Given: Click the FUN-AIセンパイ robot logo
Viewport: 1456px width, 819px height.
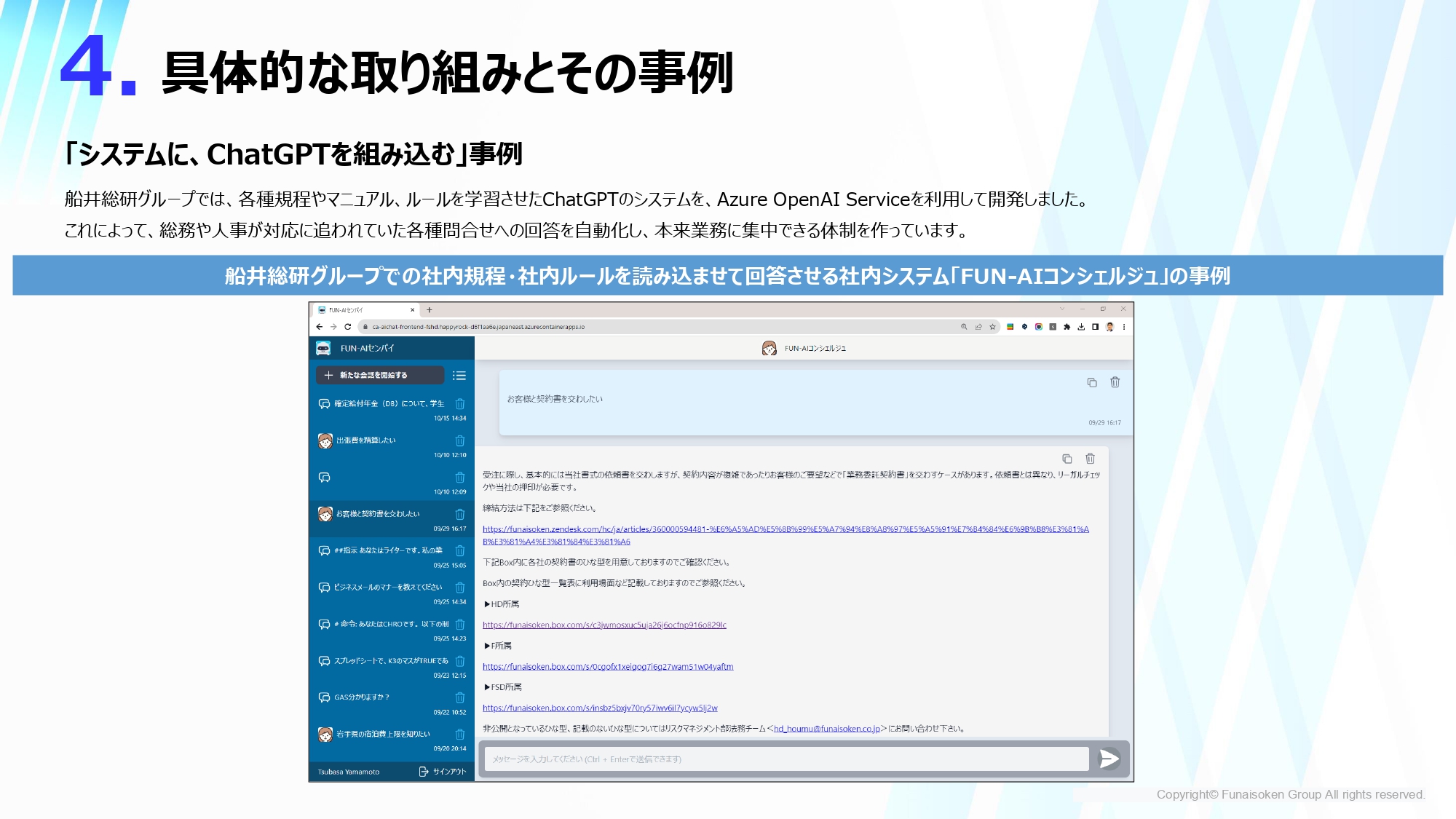Looking at the screenshot, I should 323,349.
